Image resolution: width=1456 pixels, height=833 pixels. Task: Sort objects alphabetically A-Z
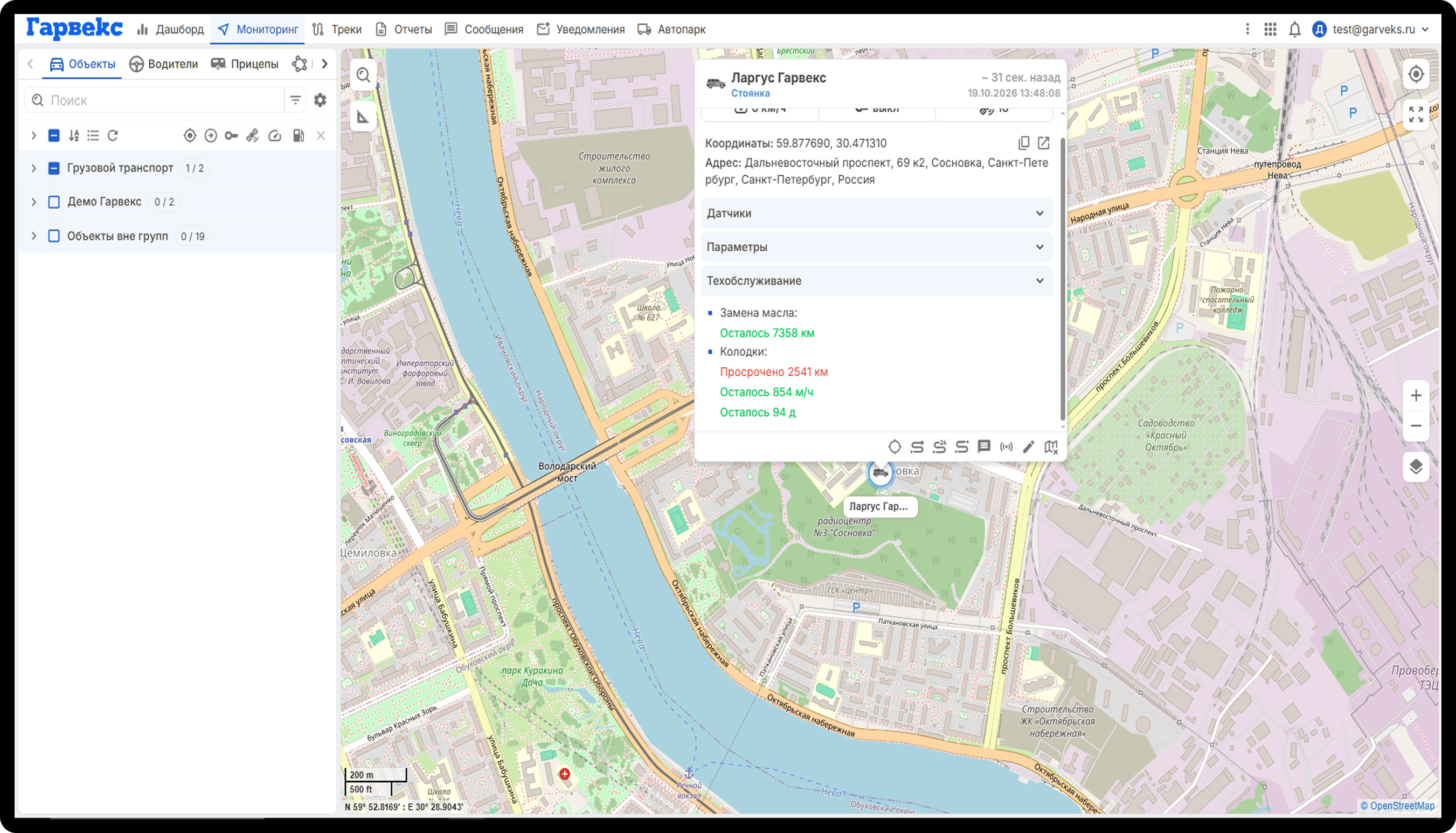tap(74, 135)
